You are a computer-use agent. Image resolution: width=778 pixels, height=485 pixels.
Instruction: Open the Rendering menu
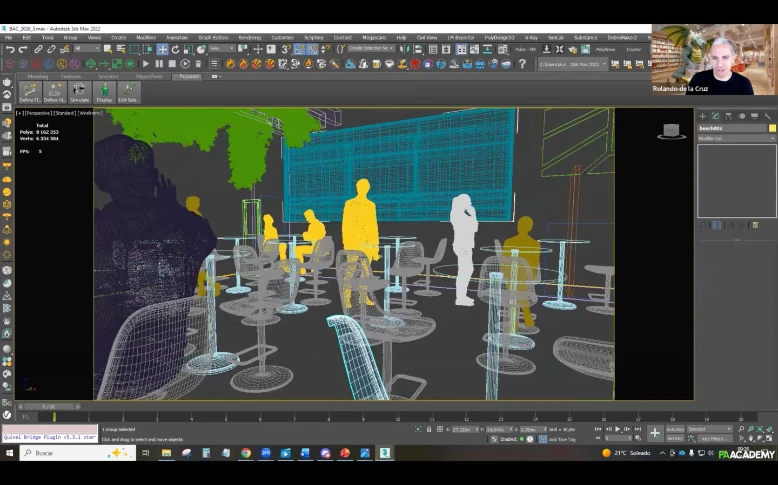pos(249,37)
